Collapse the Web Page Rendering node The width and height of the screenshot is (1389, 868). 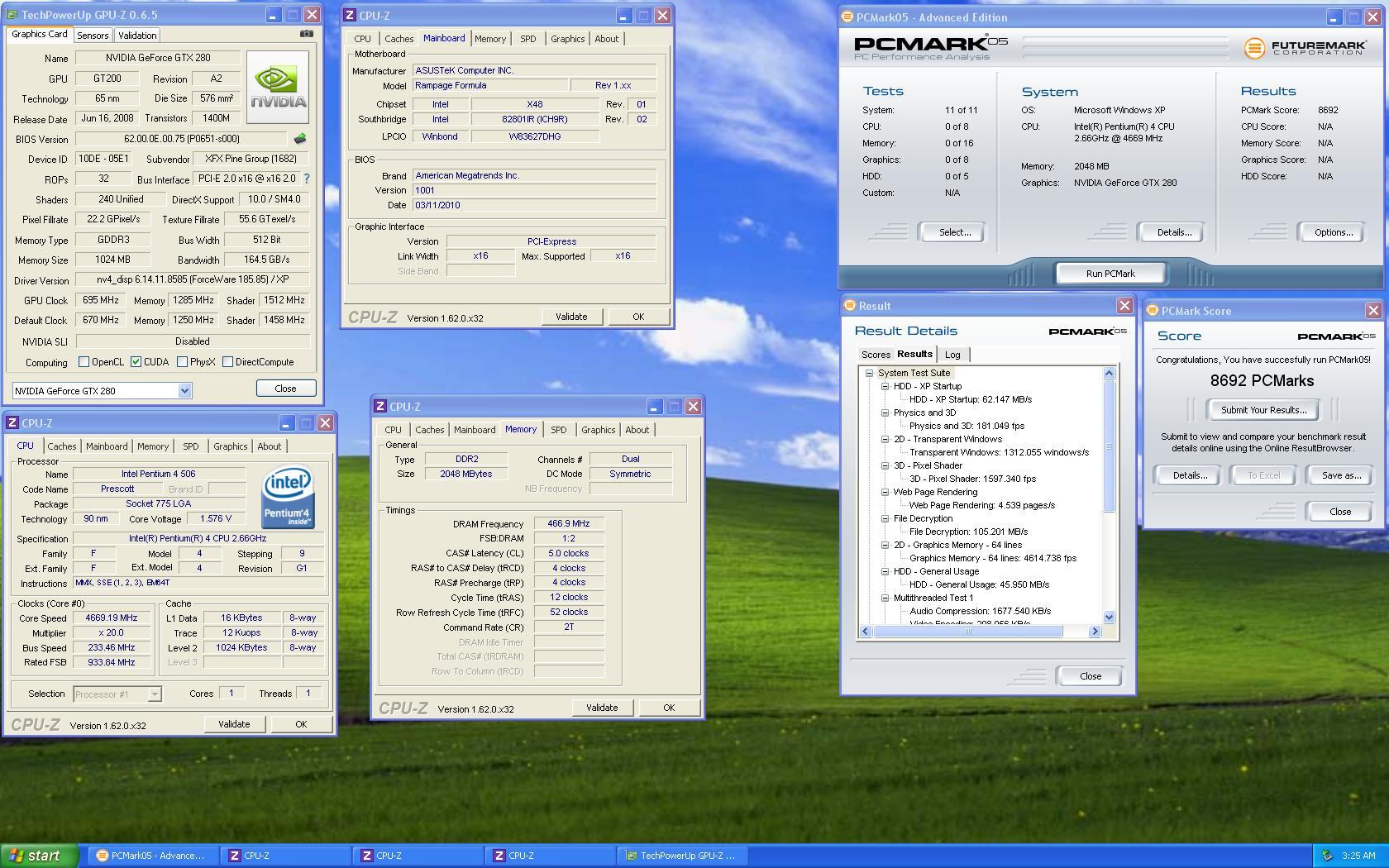885,493
